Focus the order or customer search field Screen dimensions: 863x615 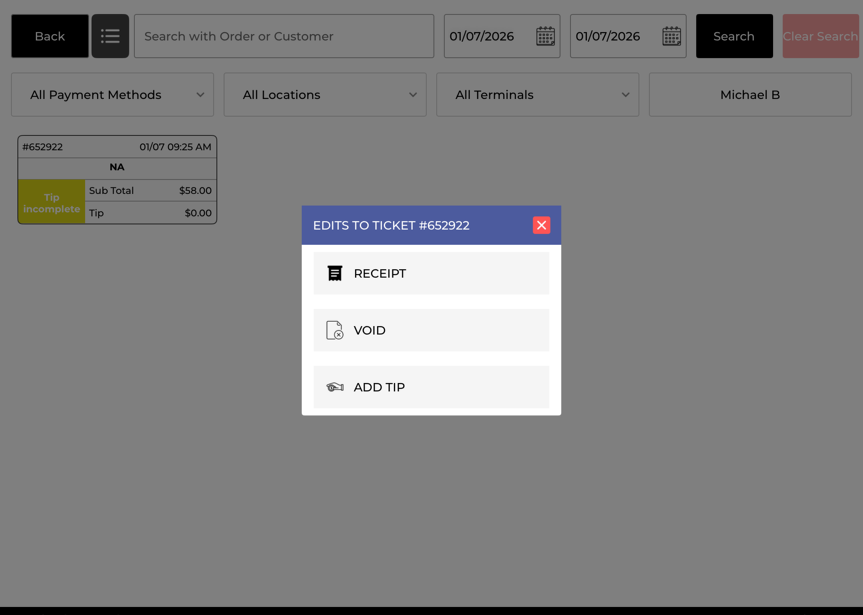284,36
